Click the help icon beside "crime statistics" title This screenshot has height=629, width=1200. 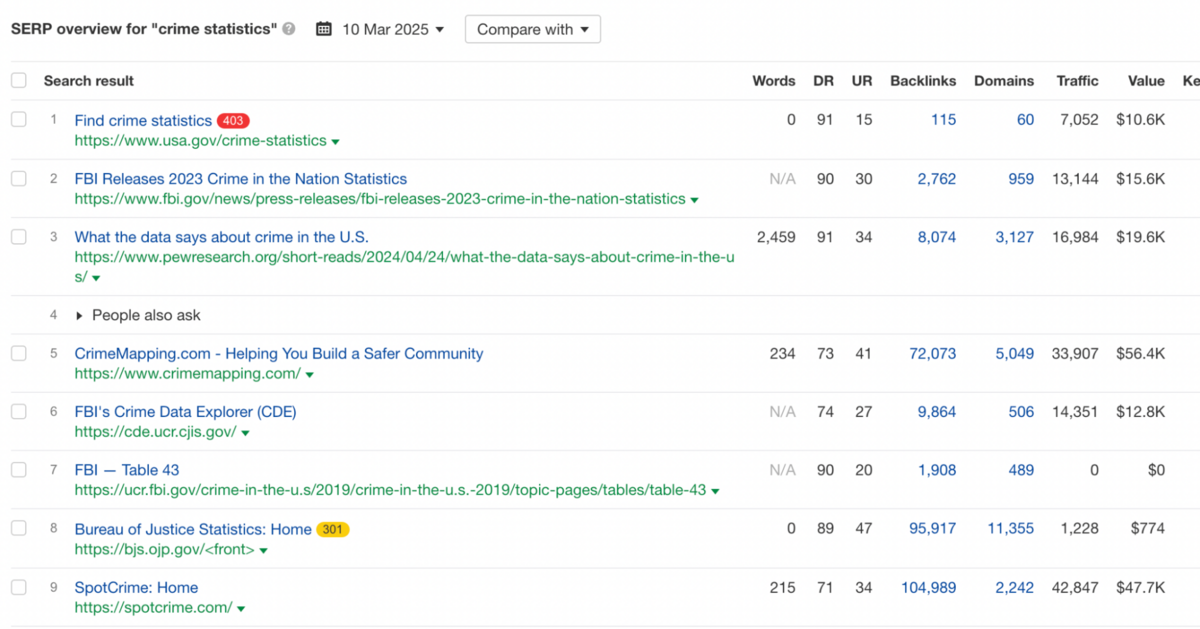click(x=289, y=30)
